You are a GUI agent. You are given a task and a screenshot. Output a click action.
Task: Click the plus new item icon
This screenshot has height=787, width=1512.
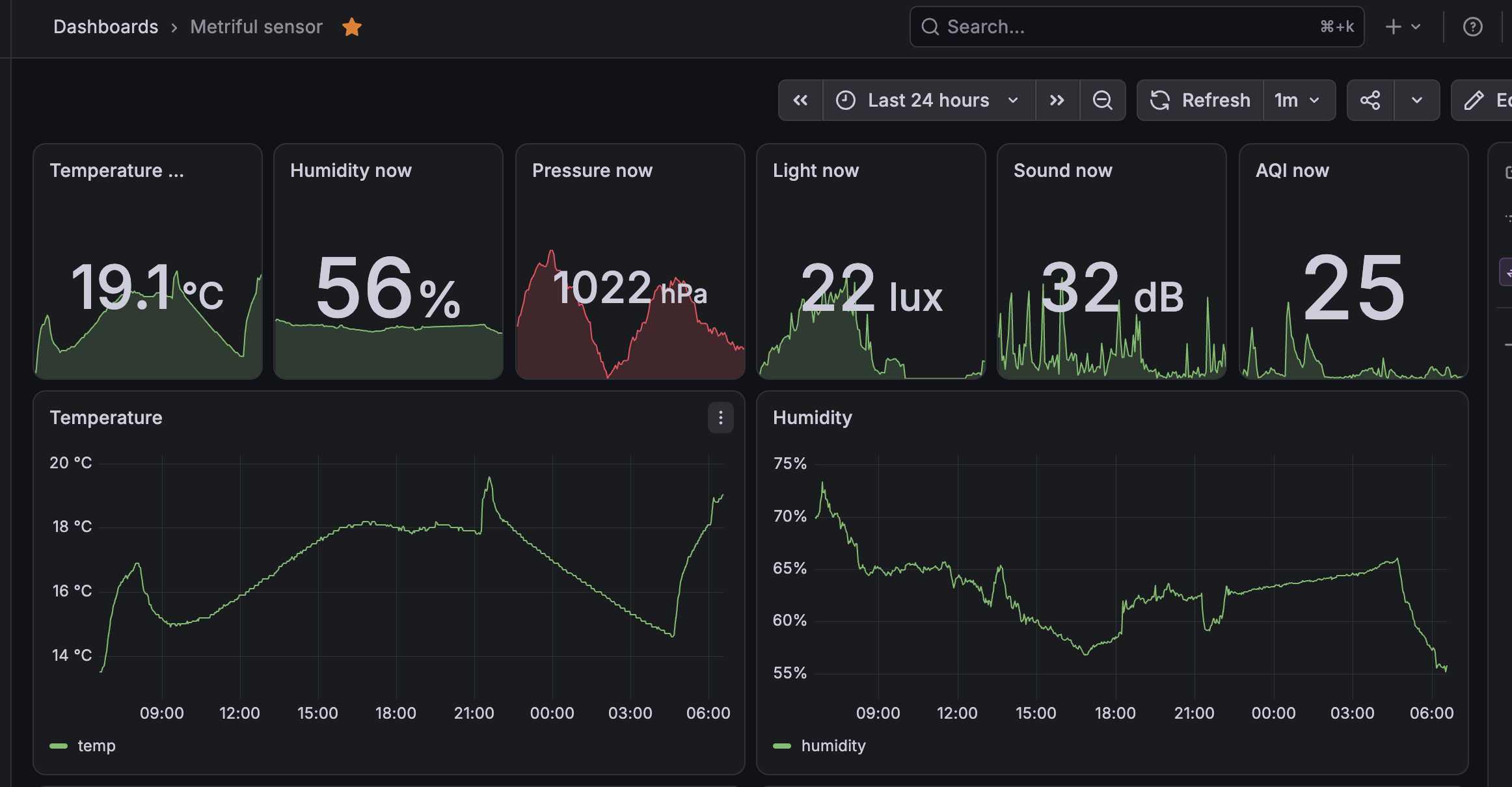pyautogui.click(x=1393, y=27)
